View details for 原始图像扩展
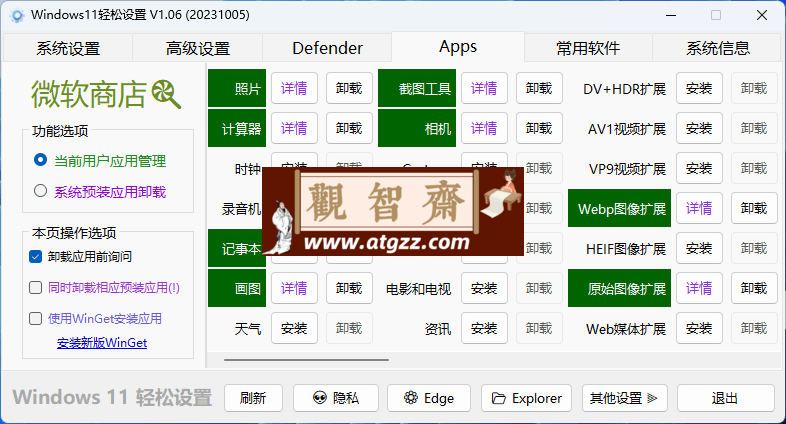 tap(699, 288)
